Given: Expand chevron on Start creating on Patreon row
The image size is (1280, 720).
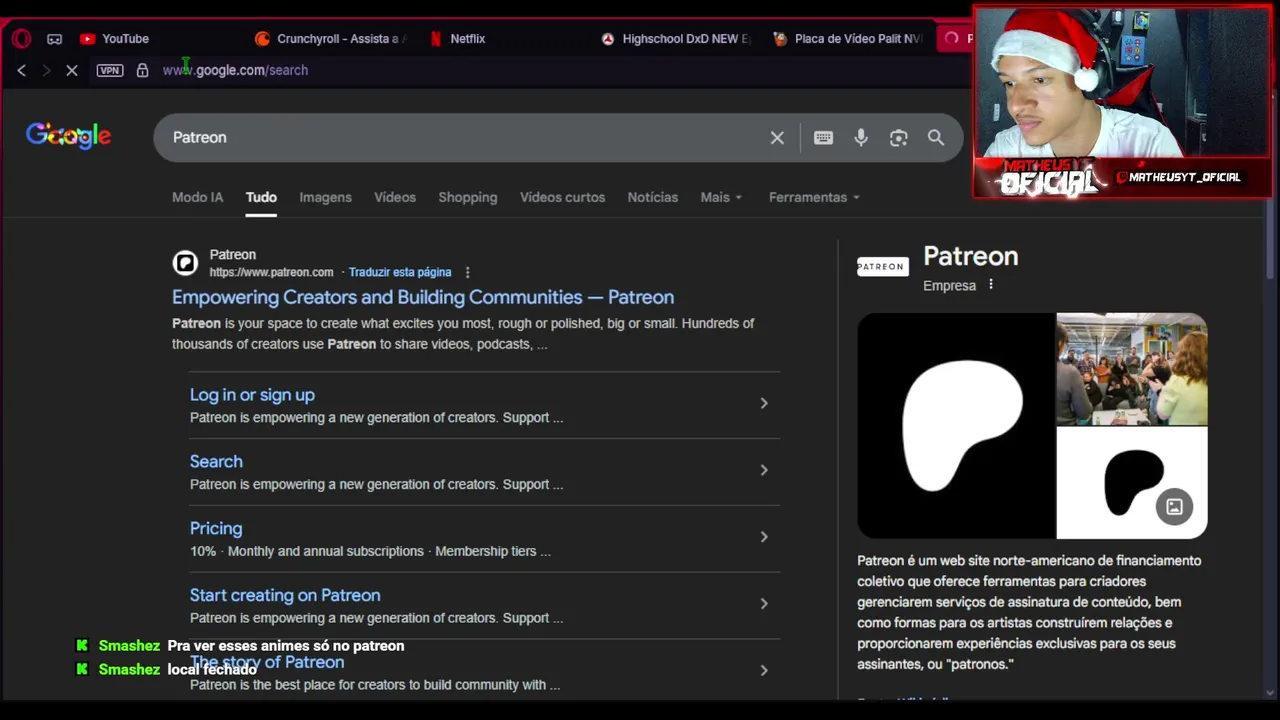Looking at the screenshot, I should [x=764, y=603].
